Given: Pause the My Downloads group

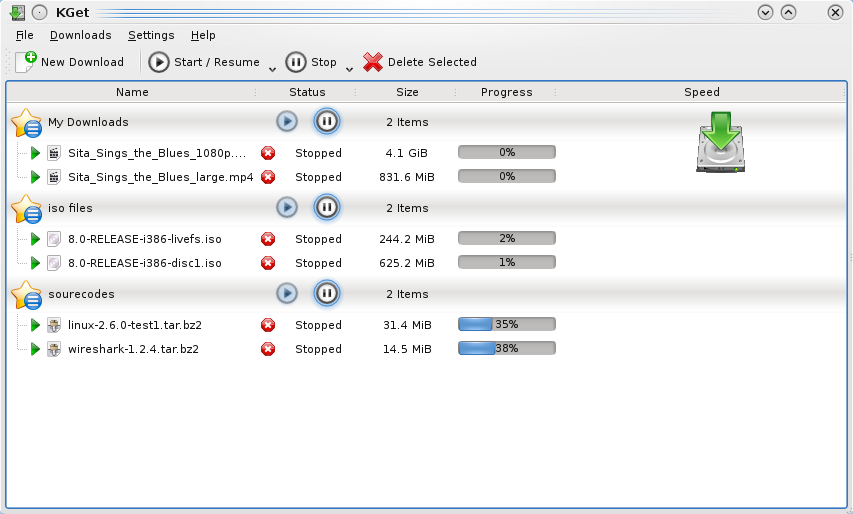Looking at the screenshot, I should (326, 121).
